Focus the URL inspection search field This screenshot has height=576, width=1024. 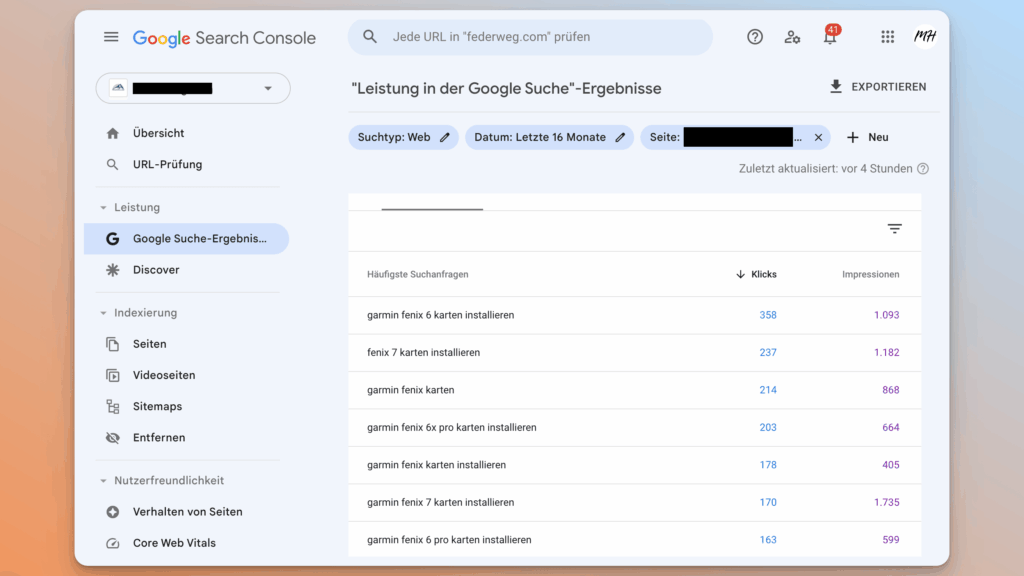530,37
